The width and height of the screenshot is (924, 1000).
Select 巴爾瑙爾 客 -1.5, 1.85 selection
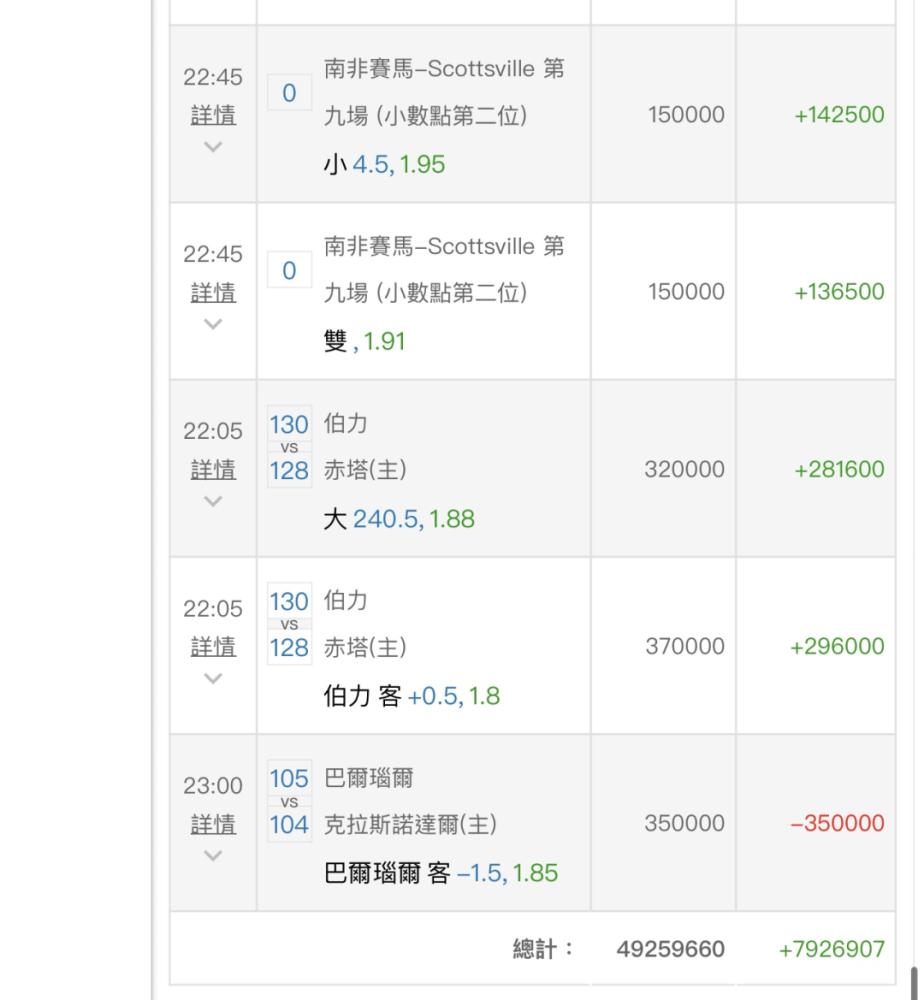pyautogui.click(x=441, y=873)
